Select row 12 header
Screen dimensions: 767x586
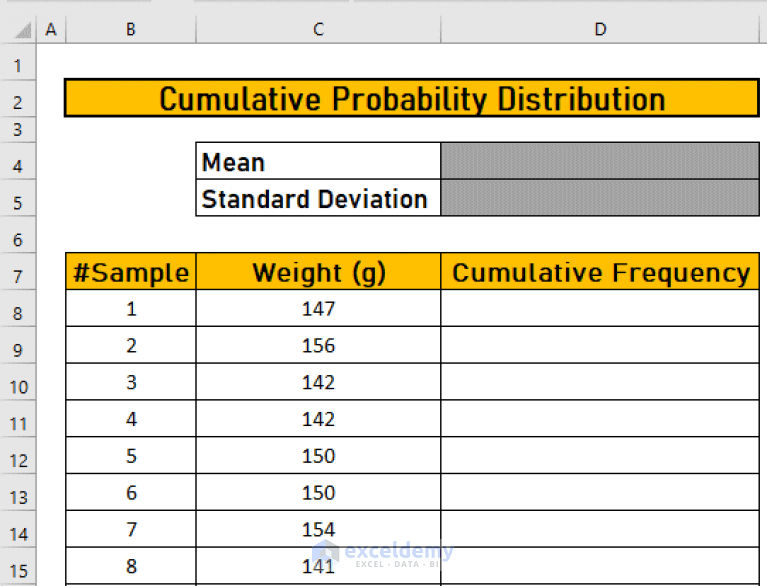(x=18, y=455)
